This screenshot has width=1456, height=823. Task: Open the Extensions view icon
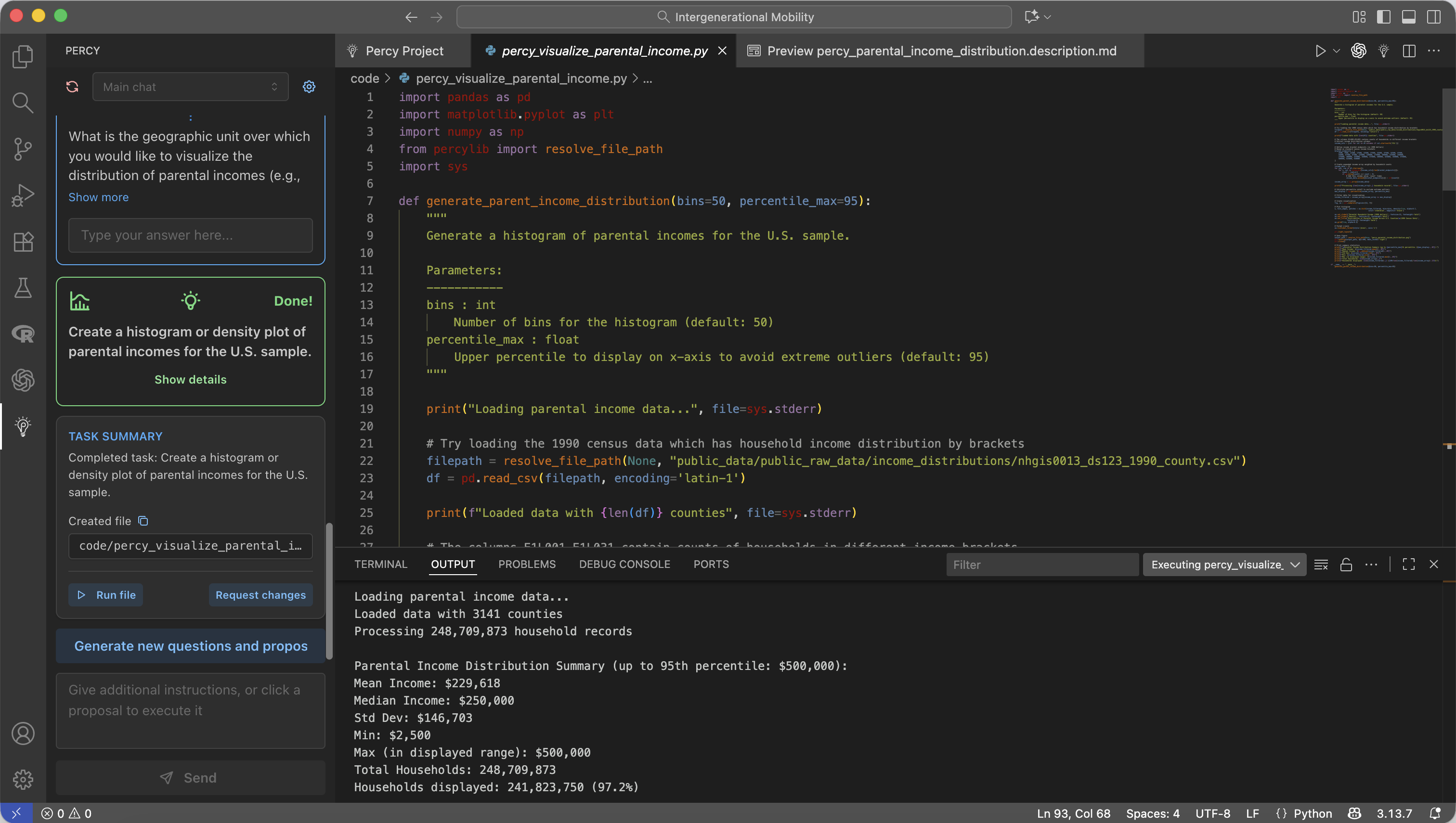click(23, 242)
